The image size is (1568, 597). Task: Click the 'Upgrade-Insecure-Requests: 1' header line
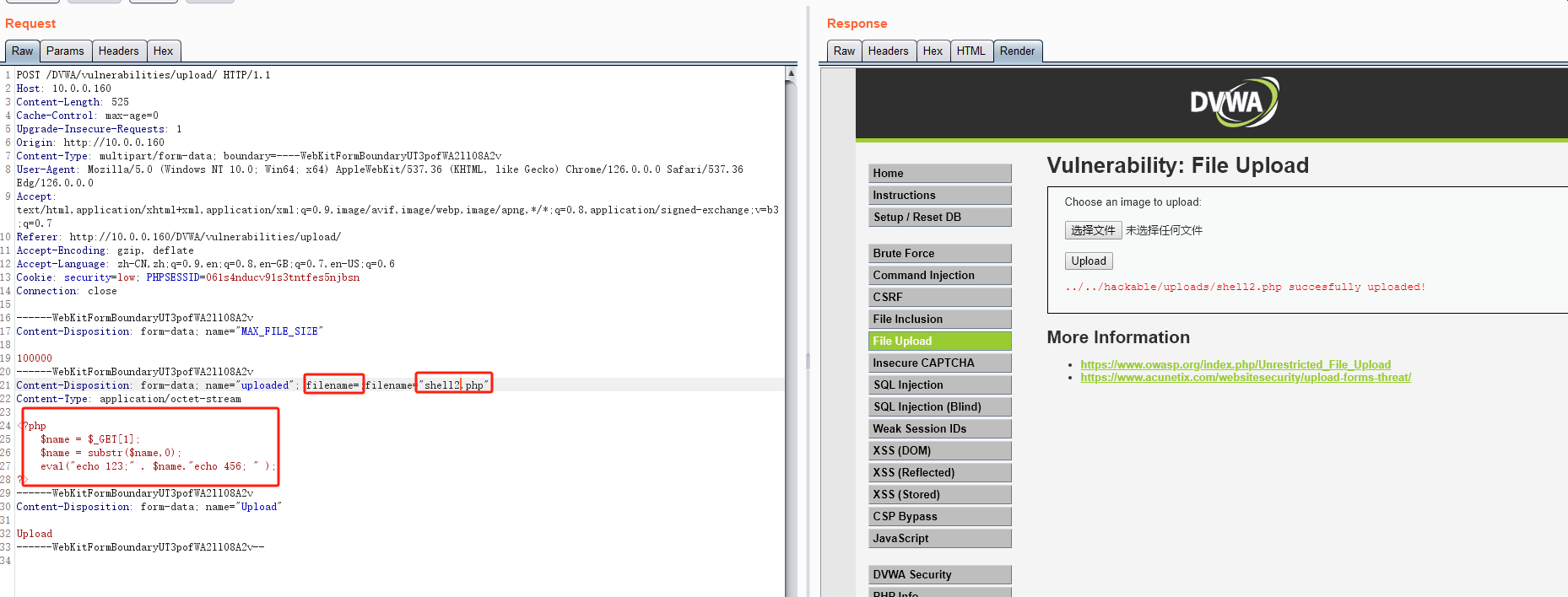coord(100,129)
